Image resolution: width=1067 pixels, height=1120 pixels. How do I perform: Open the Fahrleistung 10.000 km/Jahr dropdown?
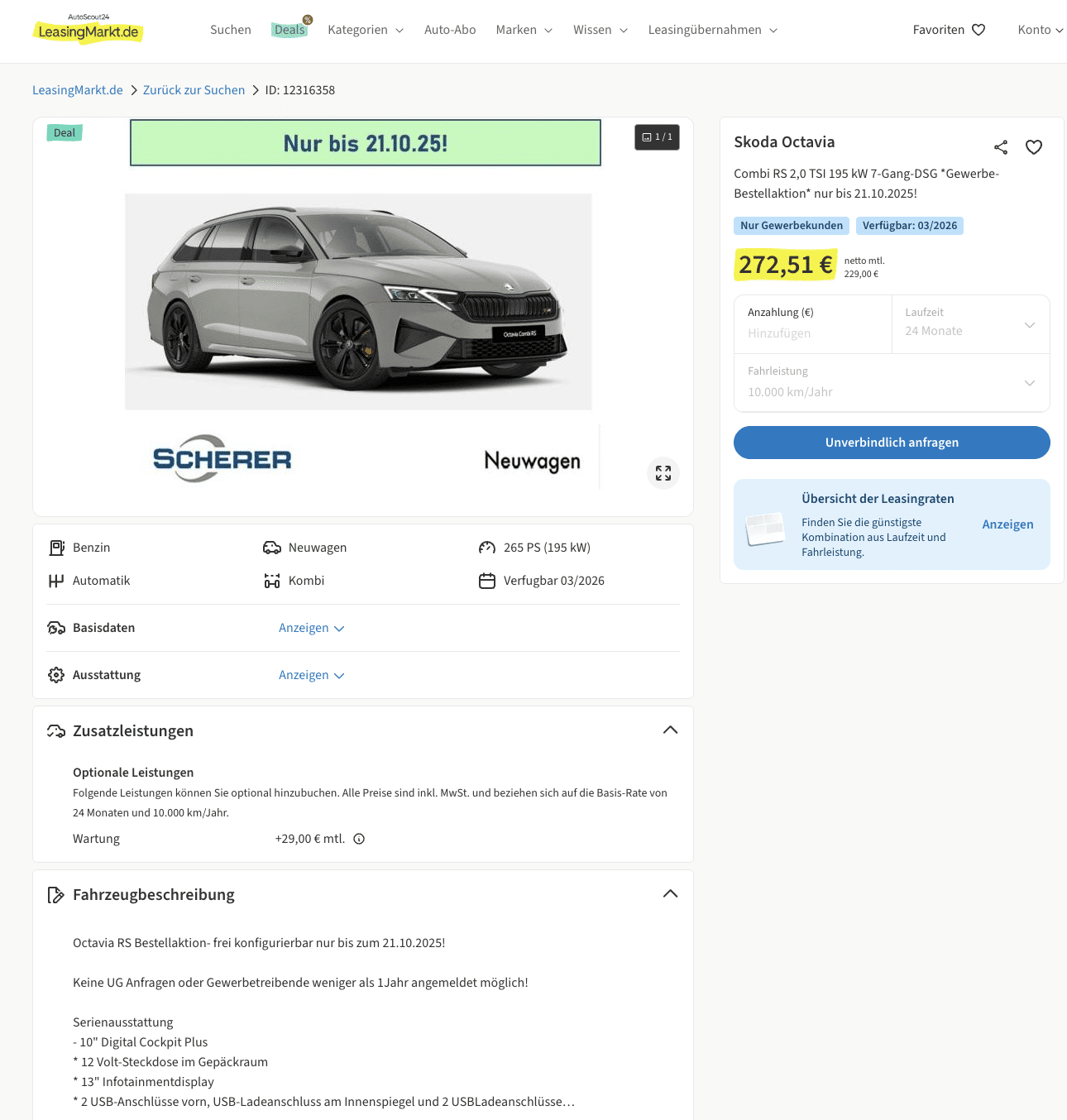(x=892, y=382)
